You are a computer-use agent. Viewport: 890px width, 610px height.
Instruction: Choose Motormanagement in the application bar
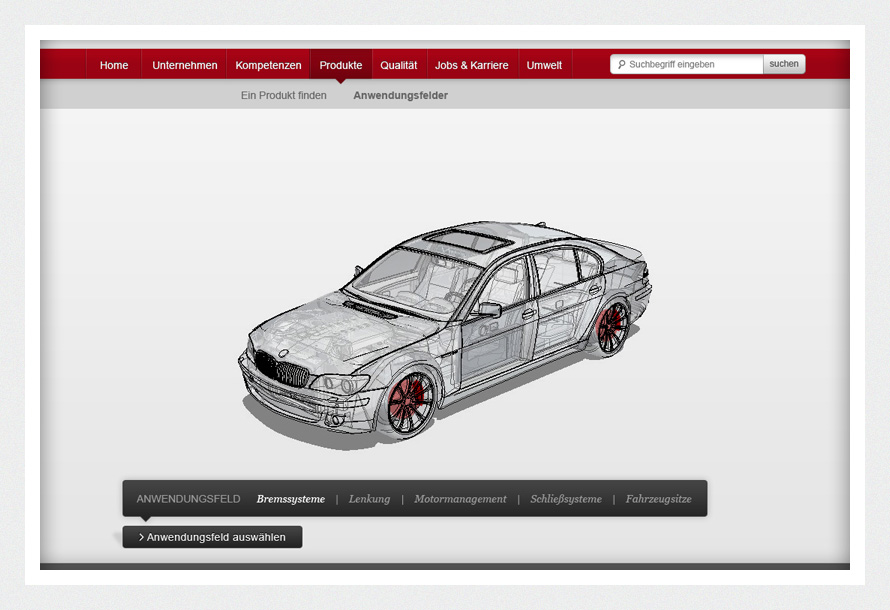(x=460, y=499)
